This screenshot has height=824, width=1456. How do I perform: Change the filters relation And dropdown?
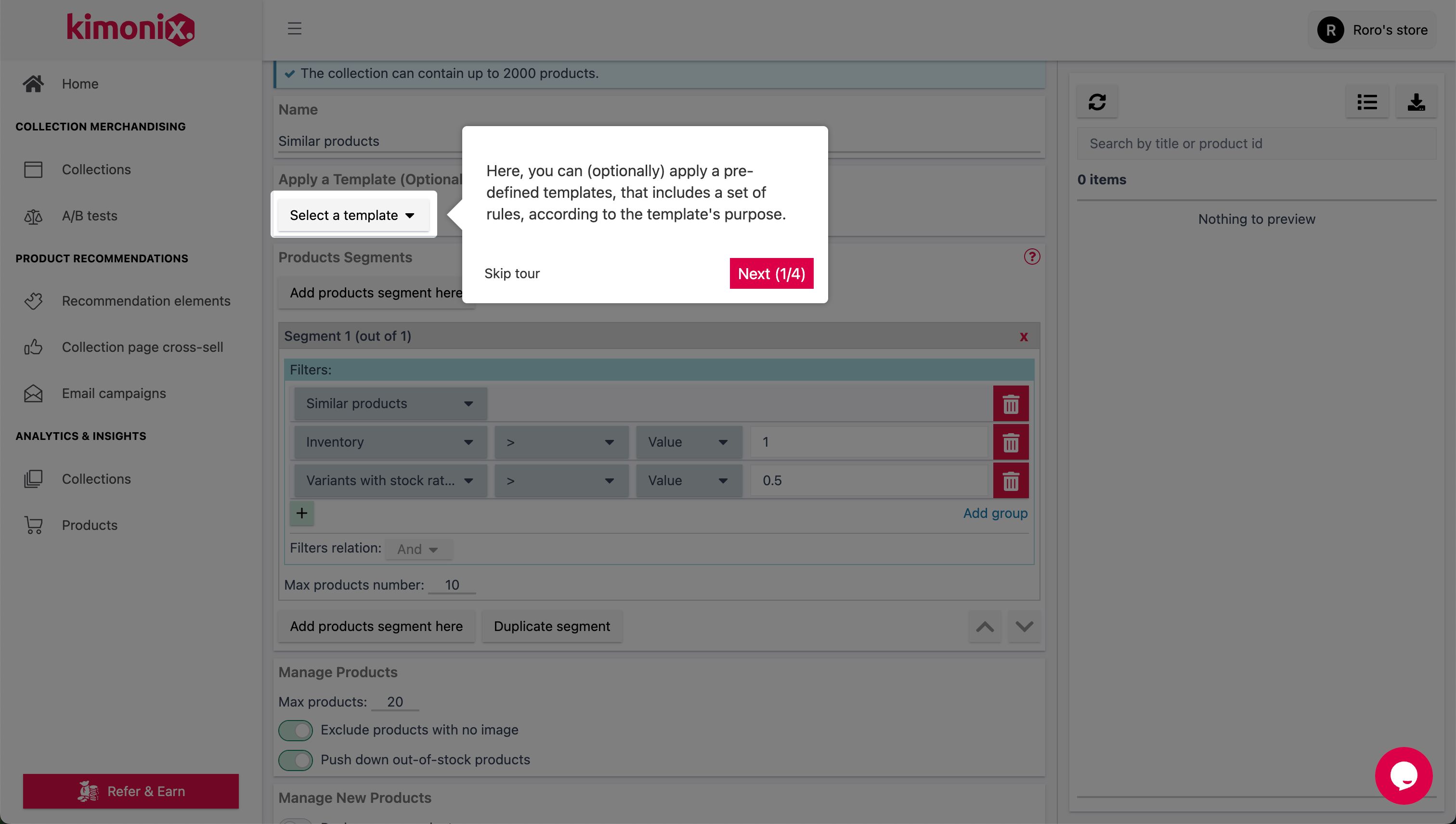tap(418, 548)
